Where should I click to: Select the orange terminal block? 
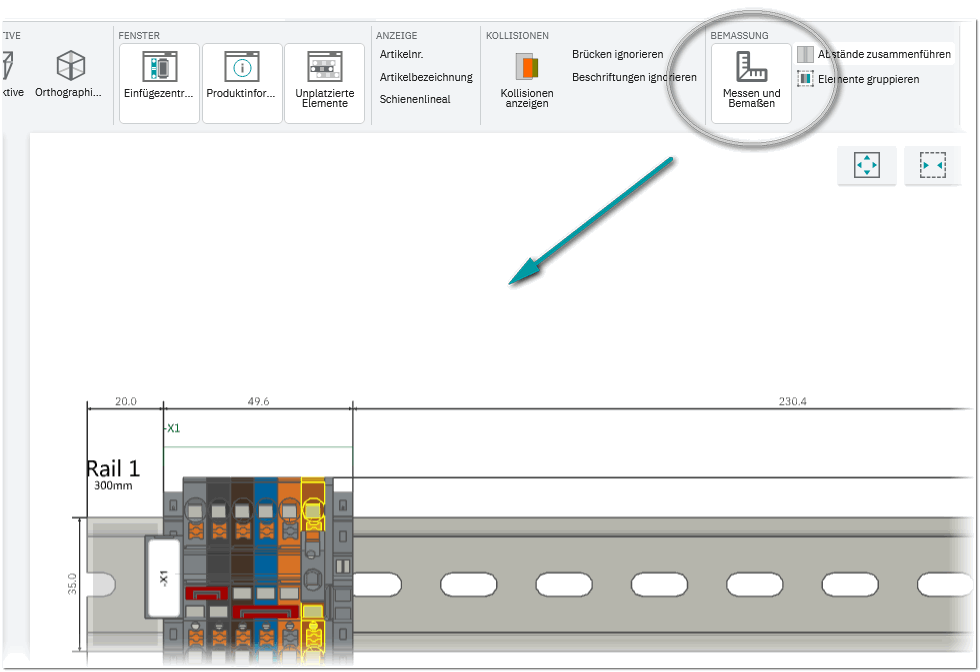coord(289,570)
